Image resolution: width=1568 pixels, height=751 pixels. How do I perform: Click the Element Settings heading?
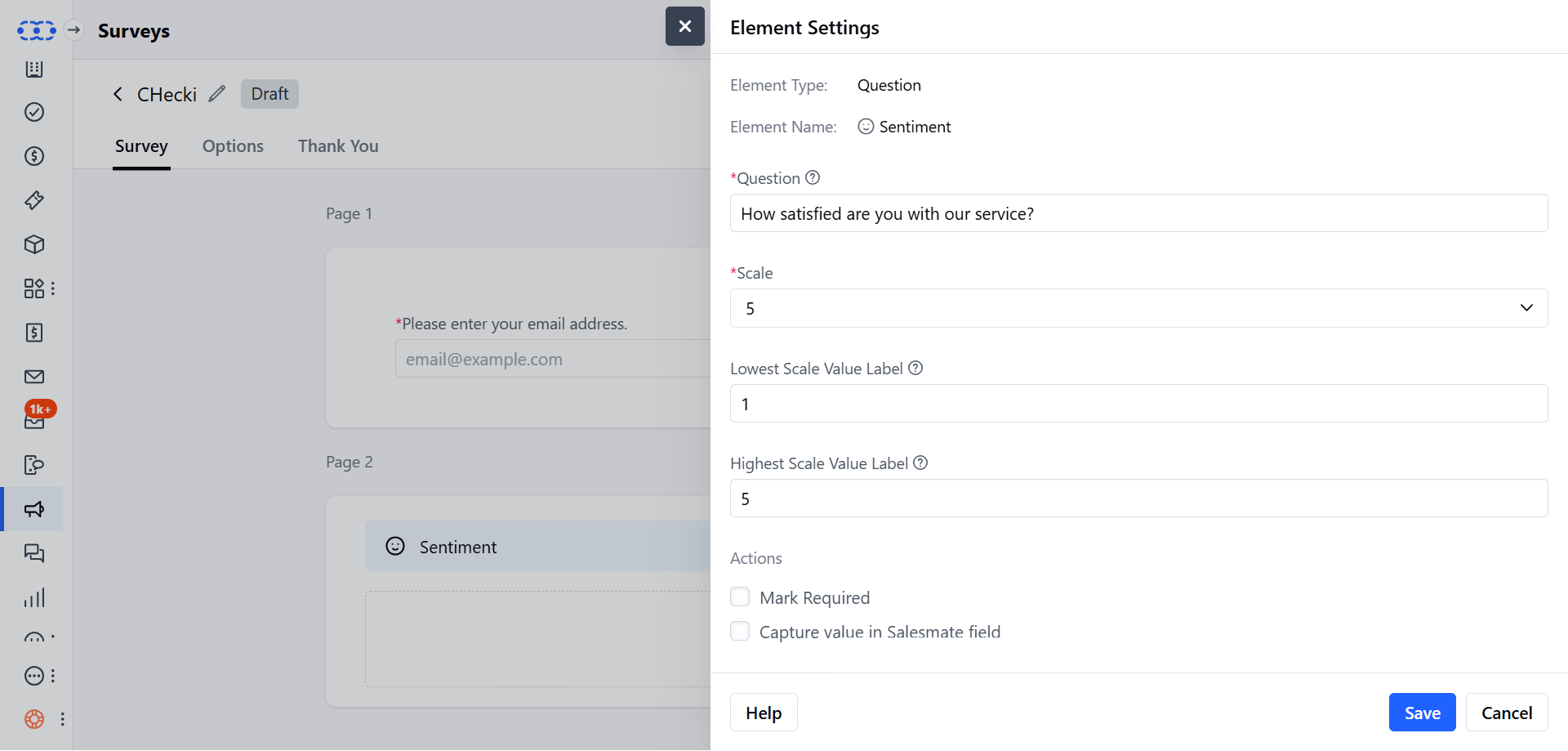coord(804,28)
